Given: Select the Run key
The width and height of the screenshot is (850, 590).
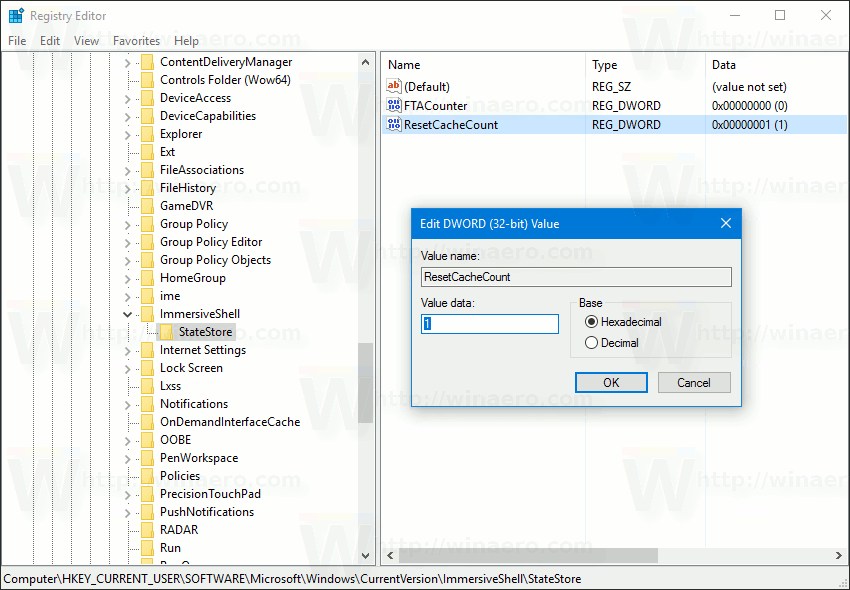Looking at the screenshot, I should 170,548.
